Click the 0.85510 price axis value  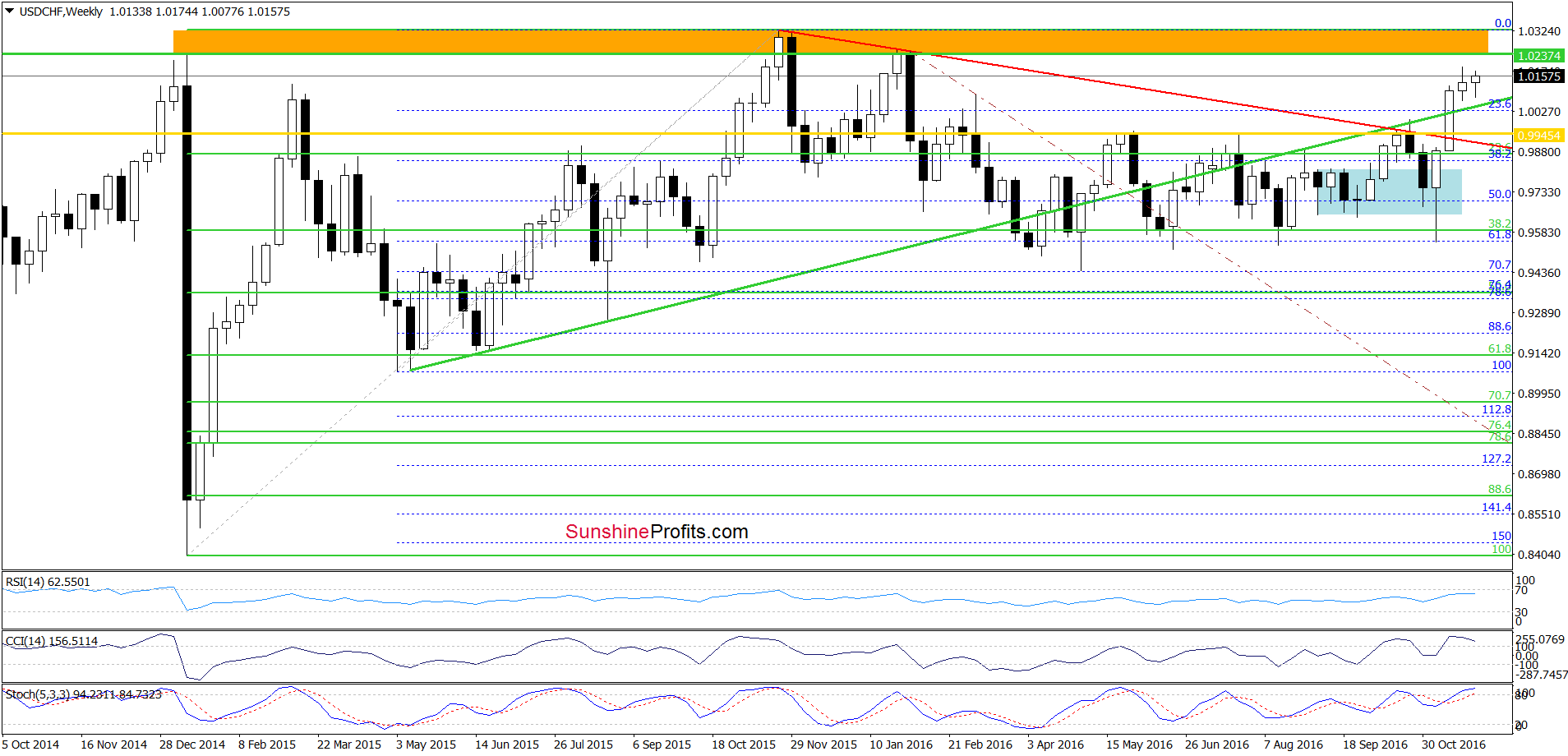[1538, 514]
